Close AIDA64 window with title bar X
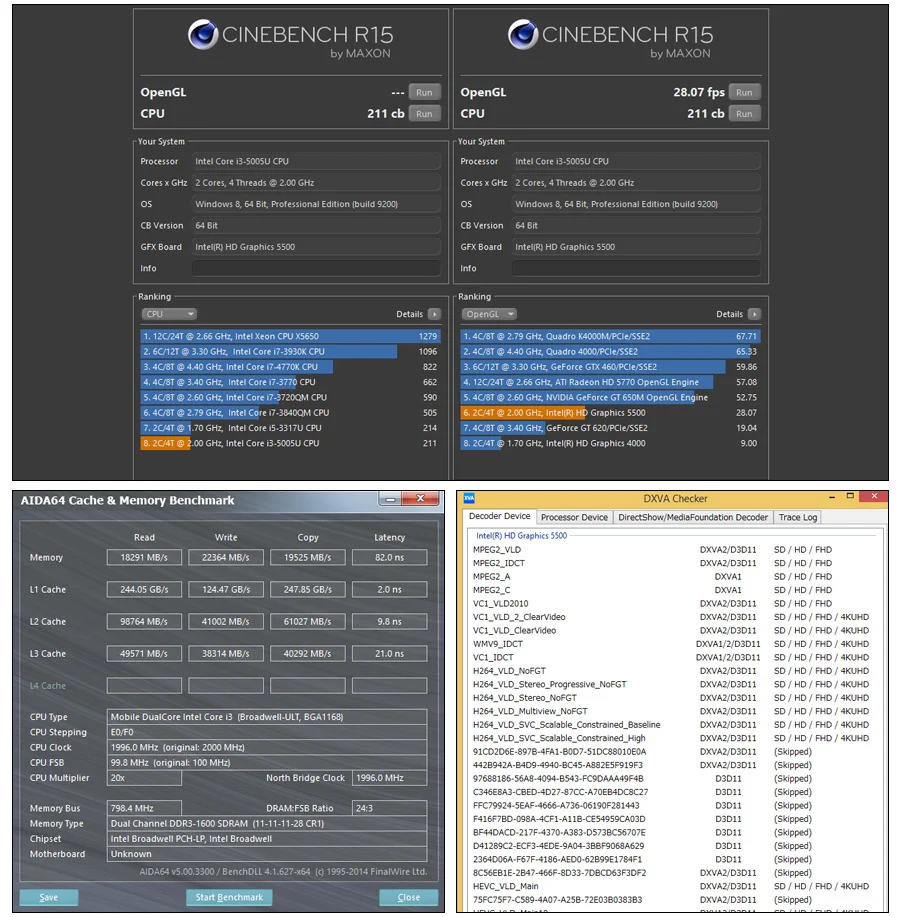The width and height of the screenshot is (900, 917). [x=420, y=498]
